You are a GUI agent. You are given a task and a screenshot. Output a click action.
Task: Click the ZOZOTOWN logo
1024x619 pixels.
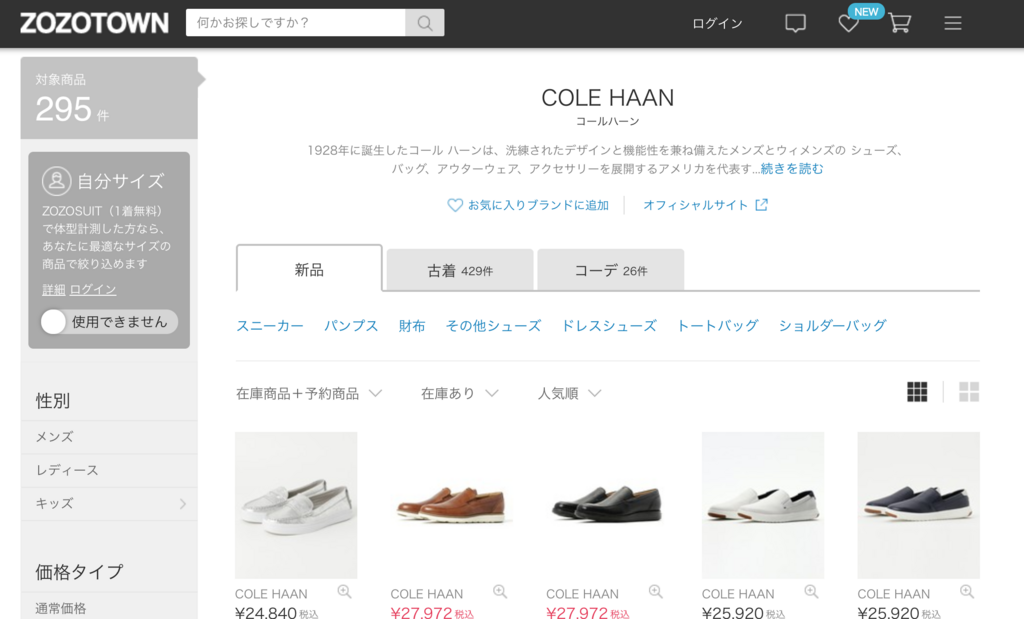tap(94, 23)
